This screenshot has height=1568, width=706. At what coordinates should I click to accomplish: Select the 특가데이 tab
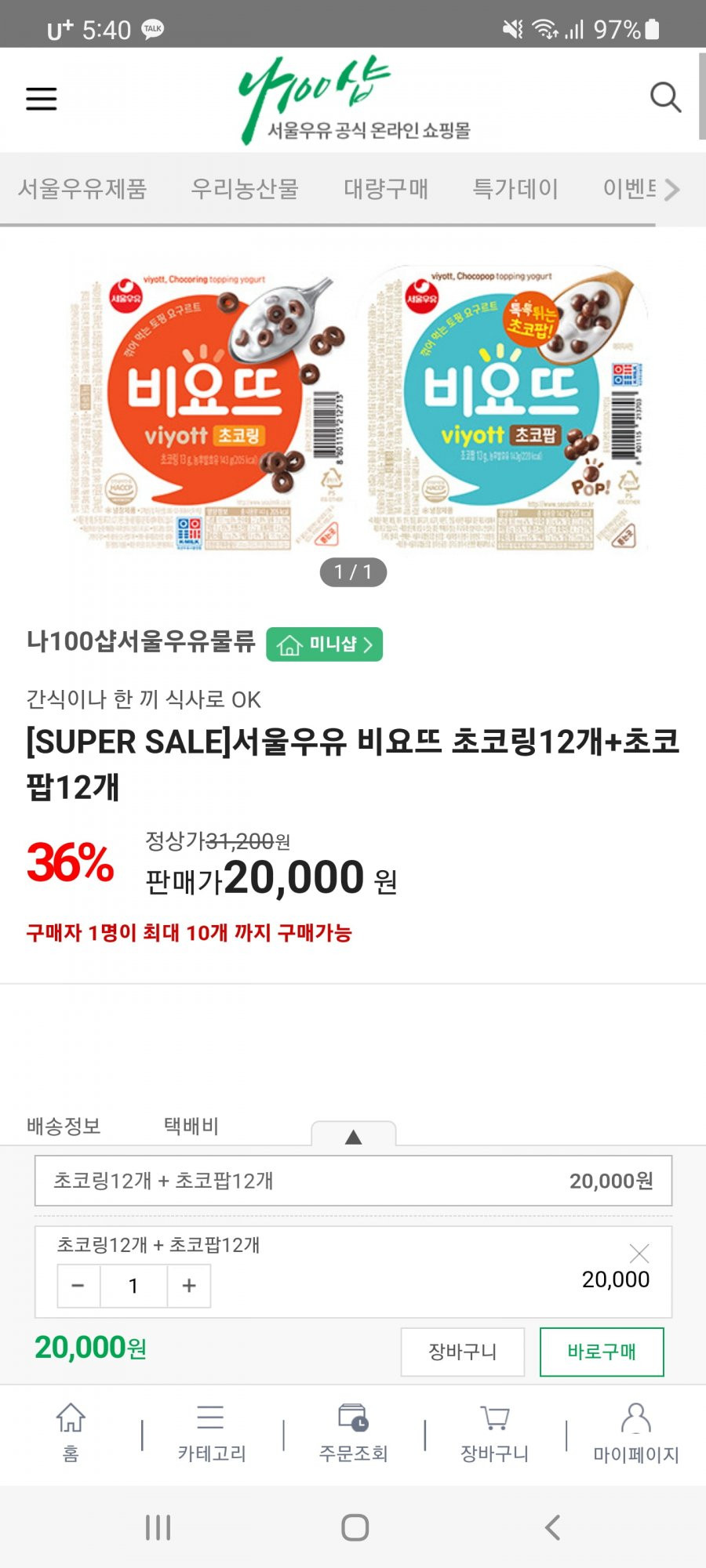click(x=515, y=189)
